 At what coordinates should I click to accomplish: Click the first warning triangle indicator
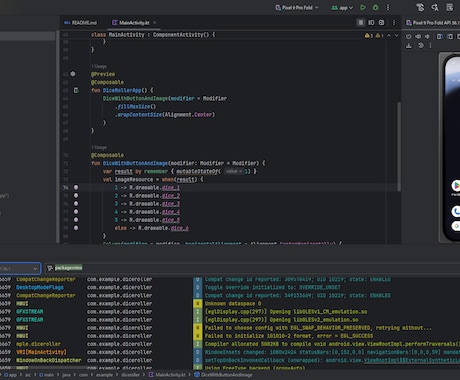[367, 35]
